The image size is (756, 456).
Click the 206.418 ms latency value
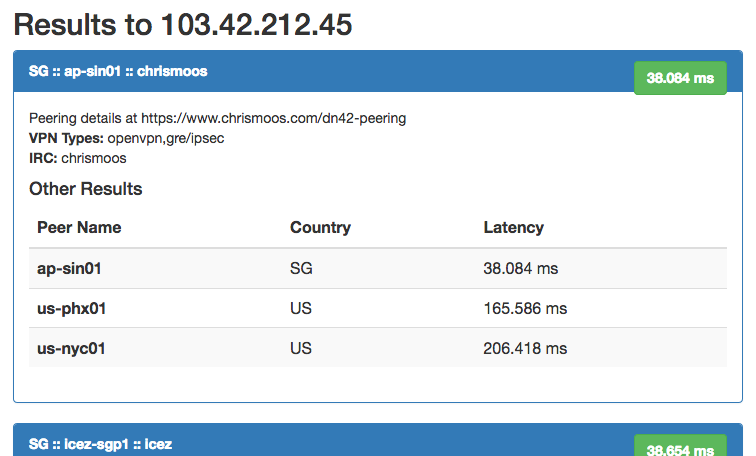(525, 349)
